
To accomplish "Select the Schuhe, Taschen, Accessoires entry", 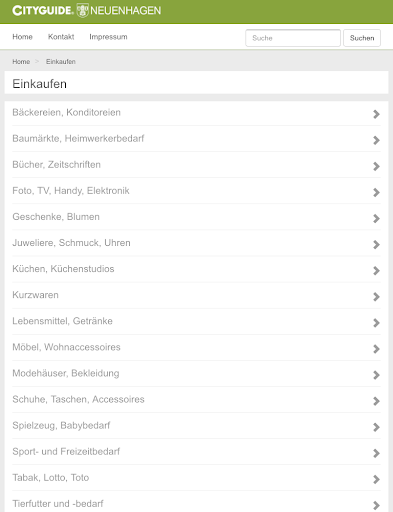I will [x=196, y=399].
